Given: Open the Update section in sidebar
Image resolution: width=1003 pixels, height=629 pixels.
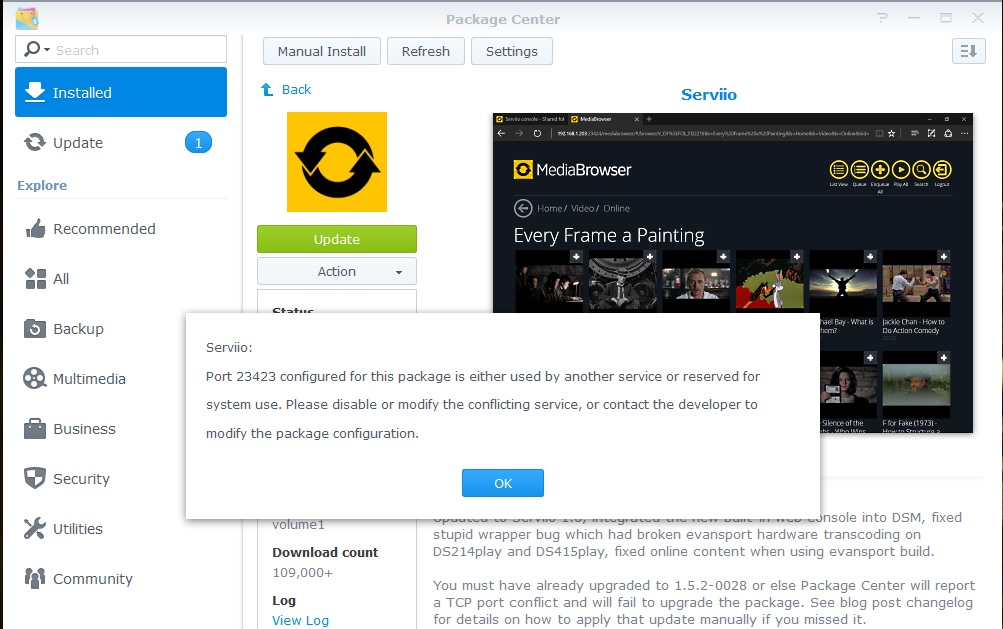Looking at the screenshot, I should pyautogui.click(x=121, y=143).
